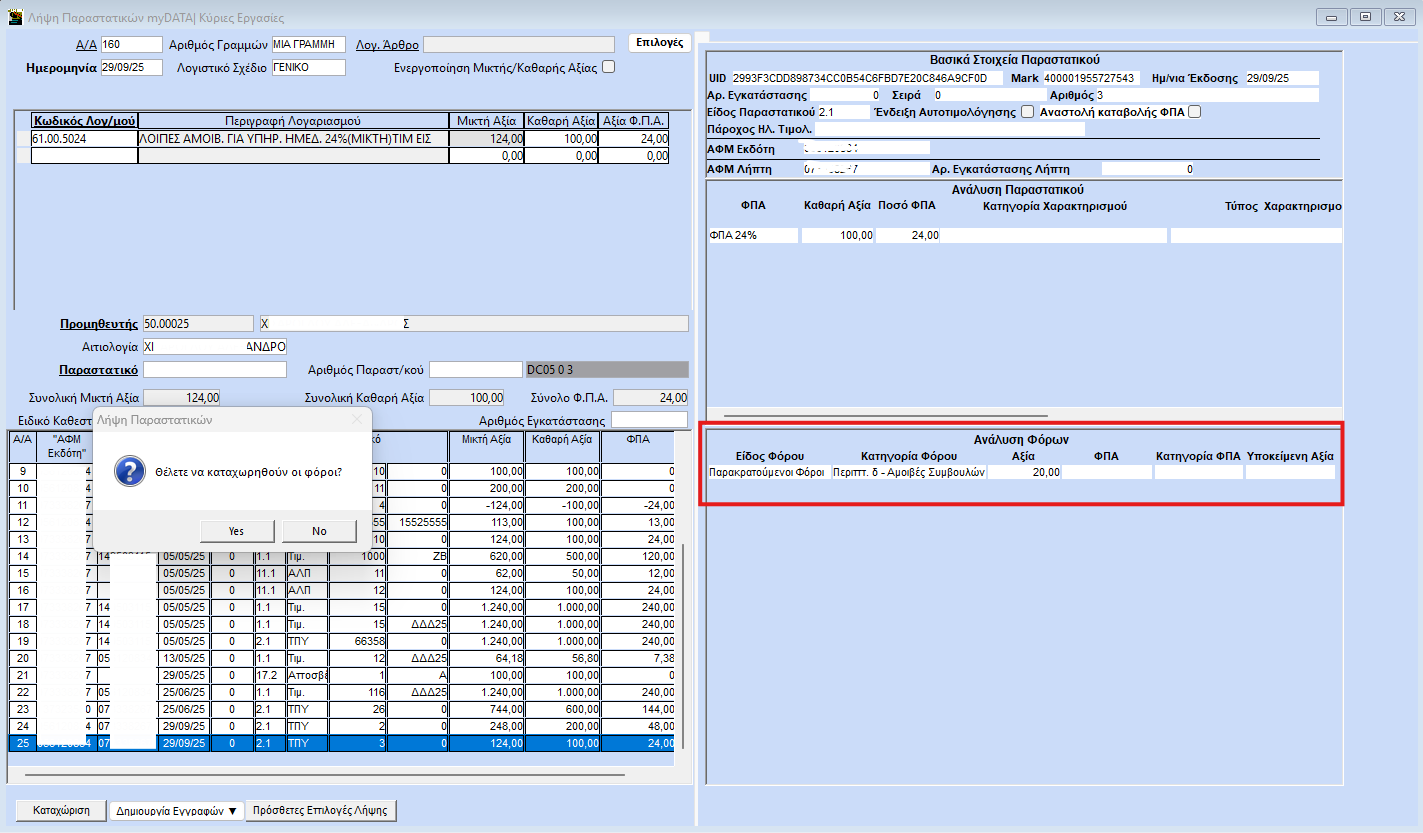Enable Ένδειξη Αυτοτιμολόγησης checkbox
Viewport: 1423px width, 833px height.
1027,112
